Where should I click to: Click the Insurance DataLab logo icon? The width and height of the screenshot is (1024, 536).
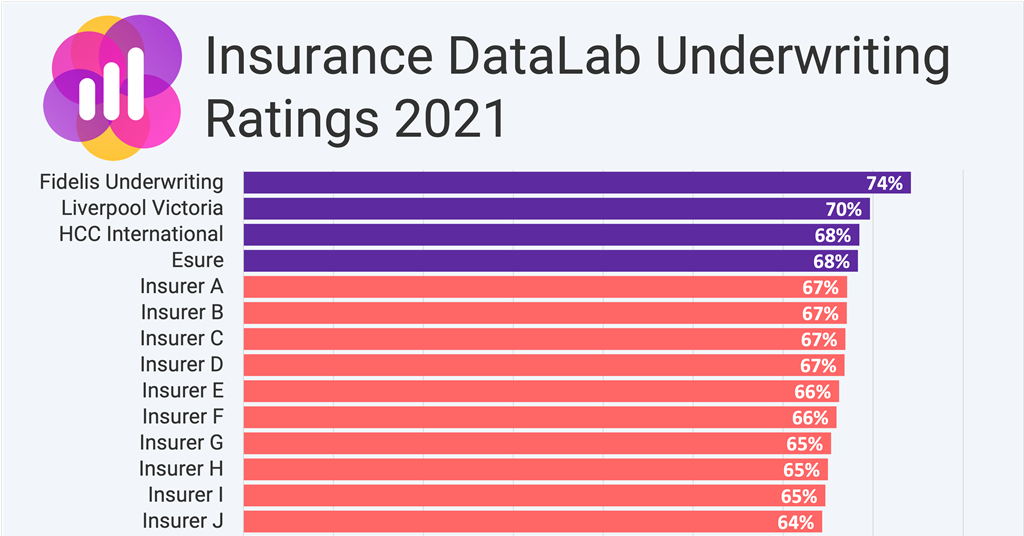111,86
